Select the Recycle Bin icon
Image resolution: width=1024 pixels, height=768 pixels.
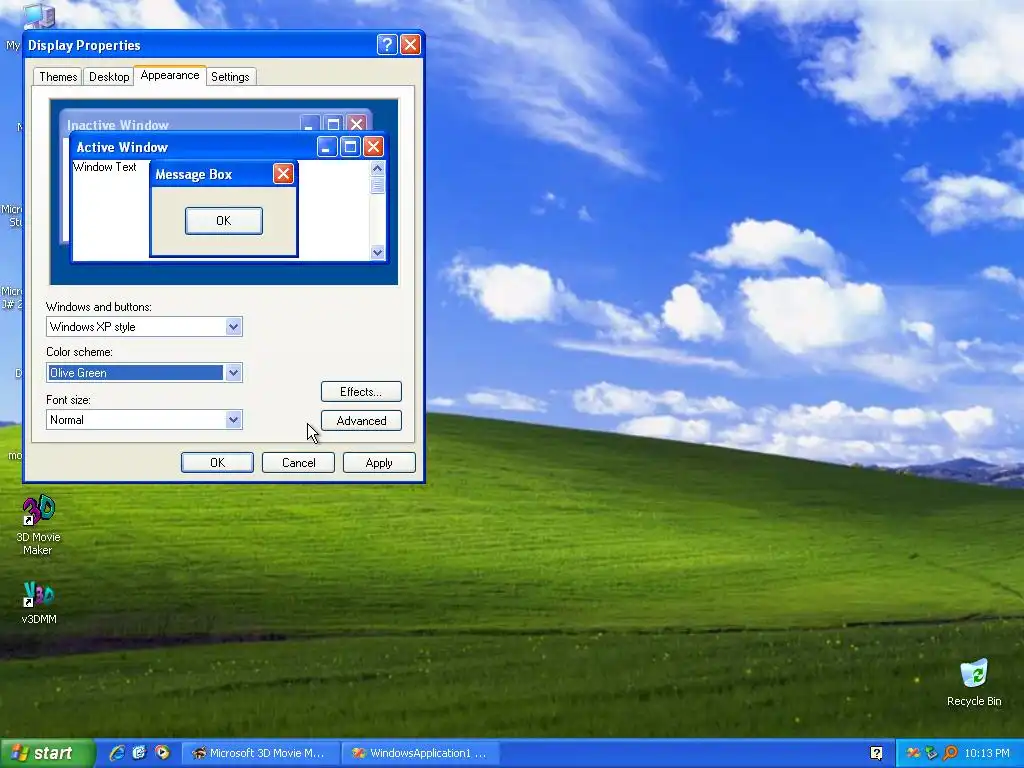click(974, 683)
